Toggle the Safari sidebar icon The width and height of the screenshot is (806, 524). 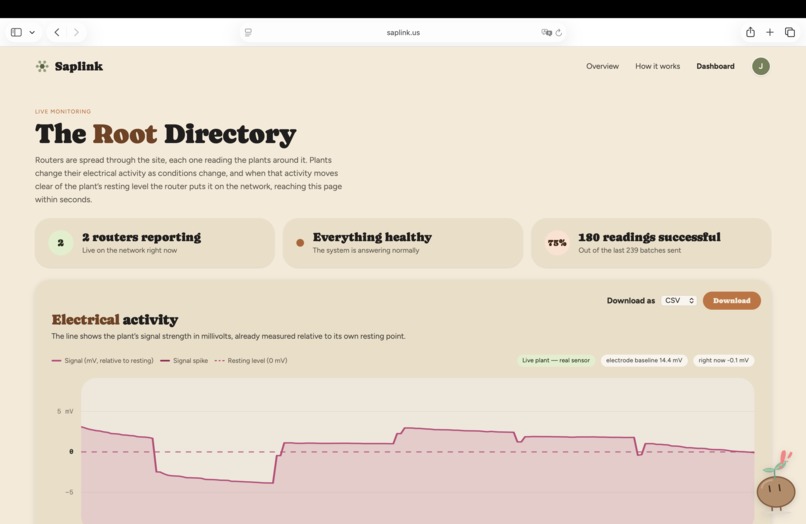click(16, 32)
